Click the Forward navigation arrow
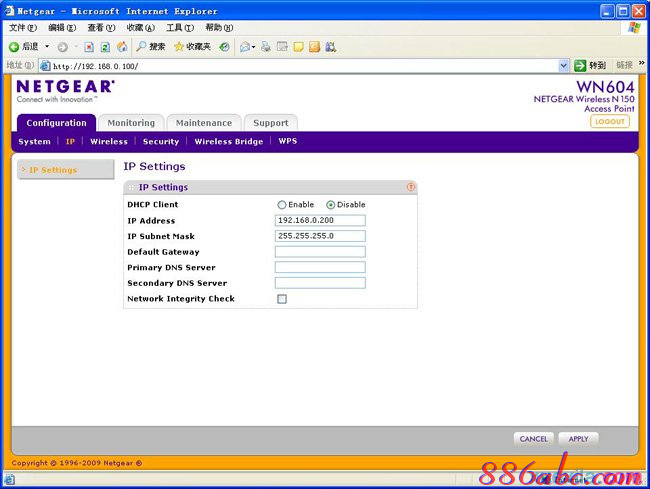This screenshot has height=489, width=650. 63,47
